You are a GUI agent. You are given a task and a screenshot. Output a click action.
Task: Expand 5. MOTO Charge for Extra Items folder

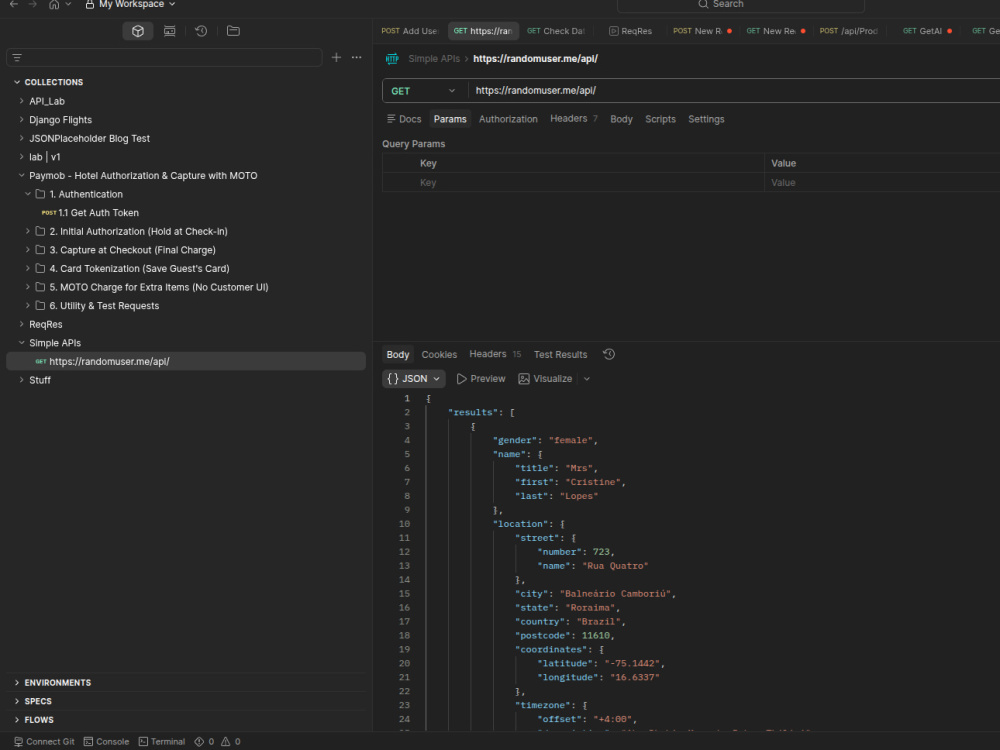point(28,287)
